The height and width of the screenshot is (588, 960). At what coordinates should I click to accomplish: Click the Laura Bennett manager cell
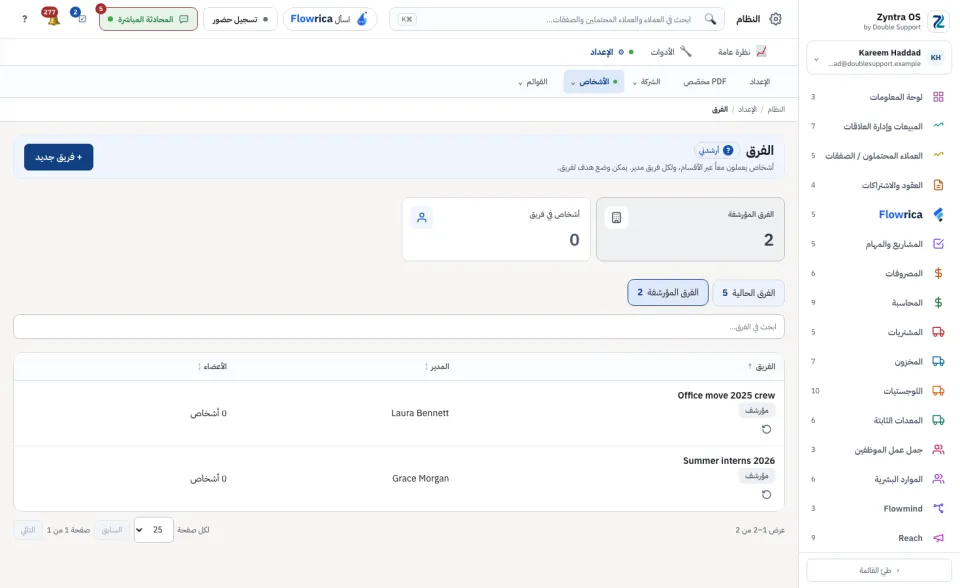click(420, 413)
